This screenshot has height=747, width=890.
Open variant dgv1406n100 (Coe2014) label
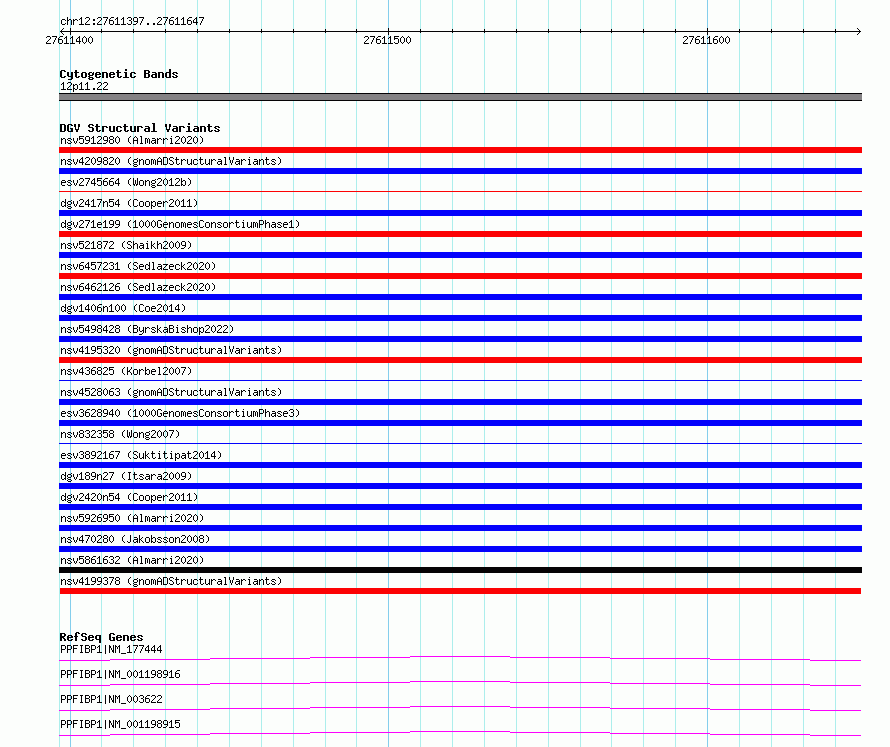[123, 308]
